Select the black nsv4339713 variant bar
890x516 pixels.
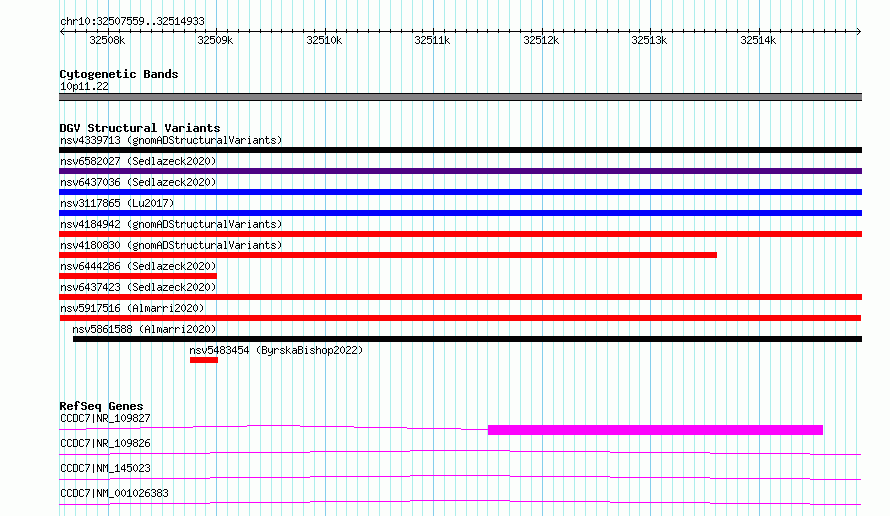coord(460,150)
